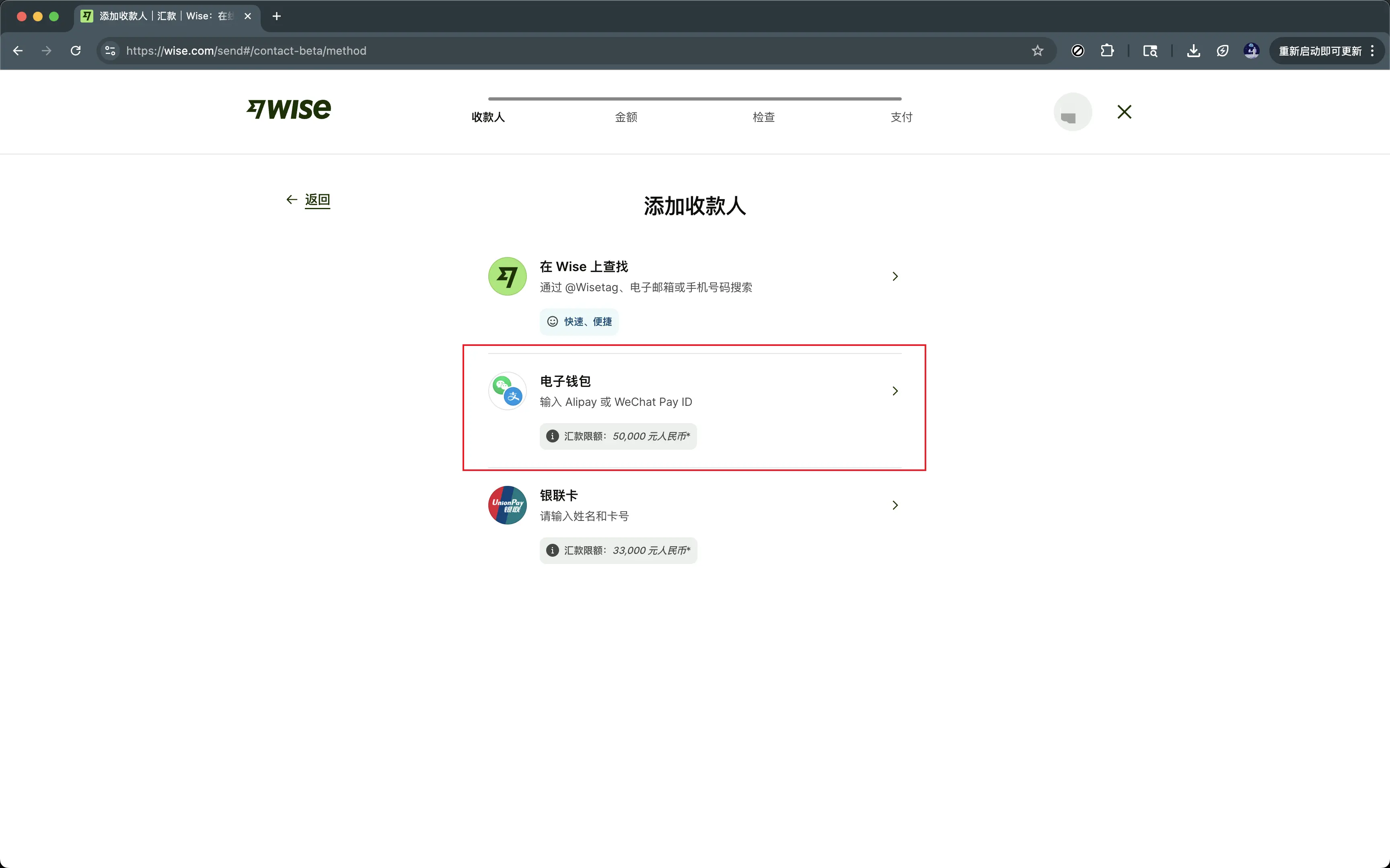Bookmark this page with the star icon
Viewport: 1390px width, 868px height.
pyautogui.click(x=1037, y=51)
